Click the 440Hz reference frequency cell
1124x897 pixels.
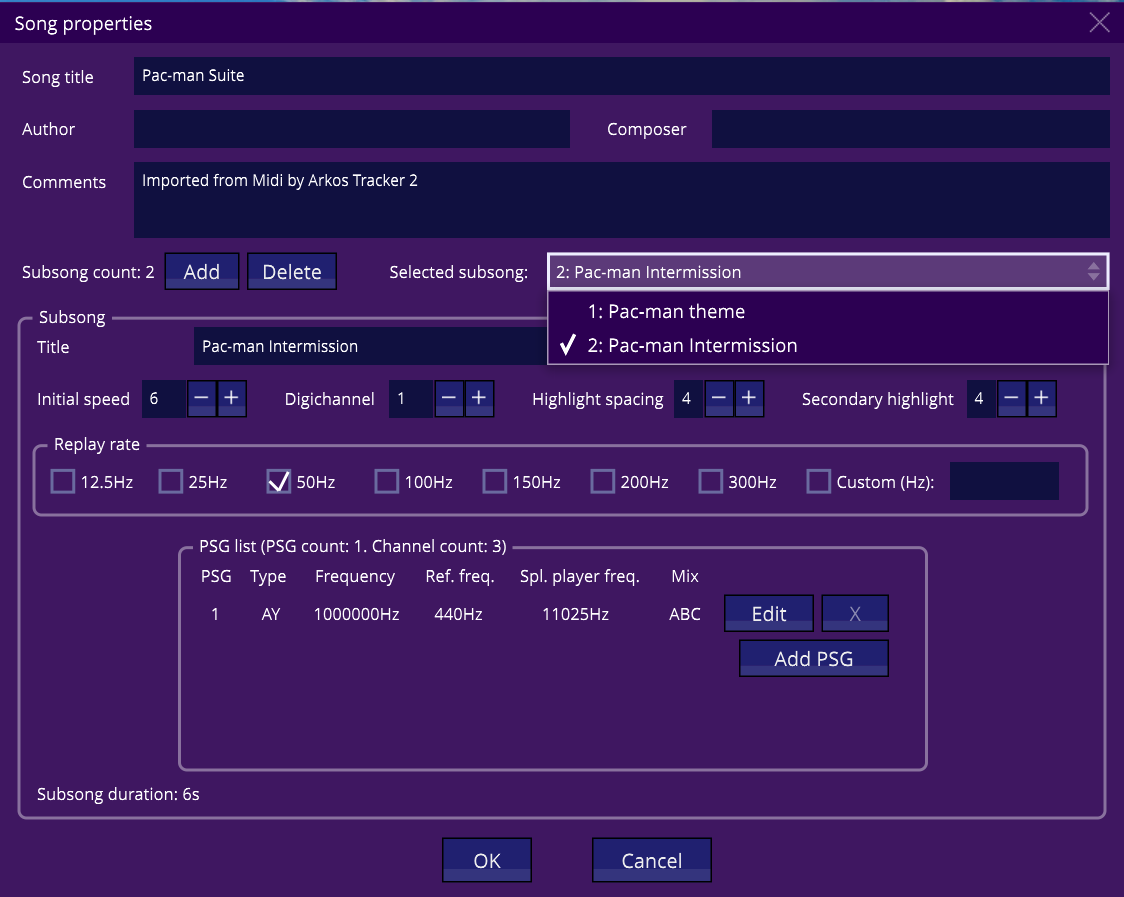458,614
